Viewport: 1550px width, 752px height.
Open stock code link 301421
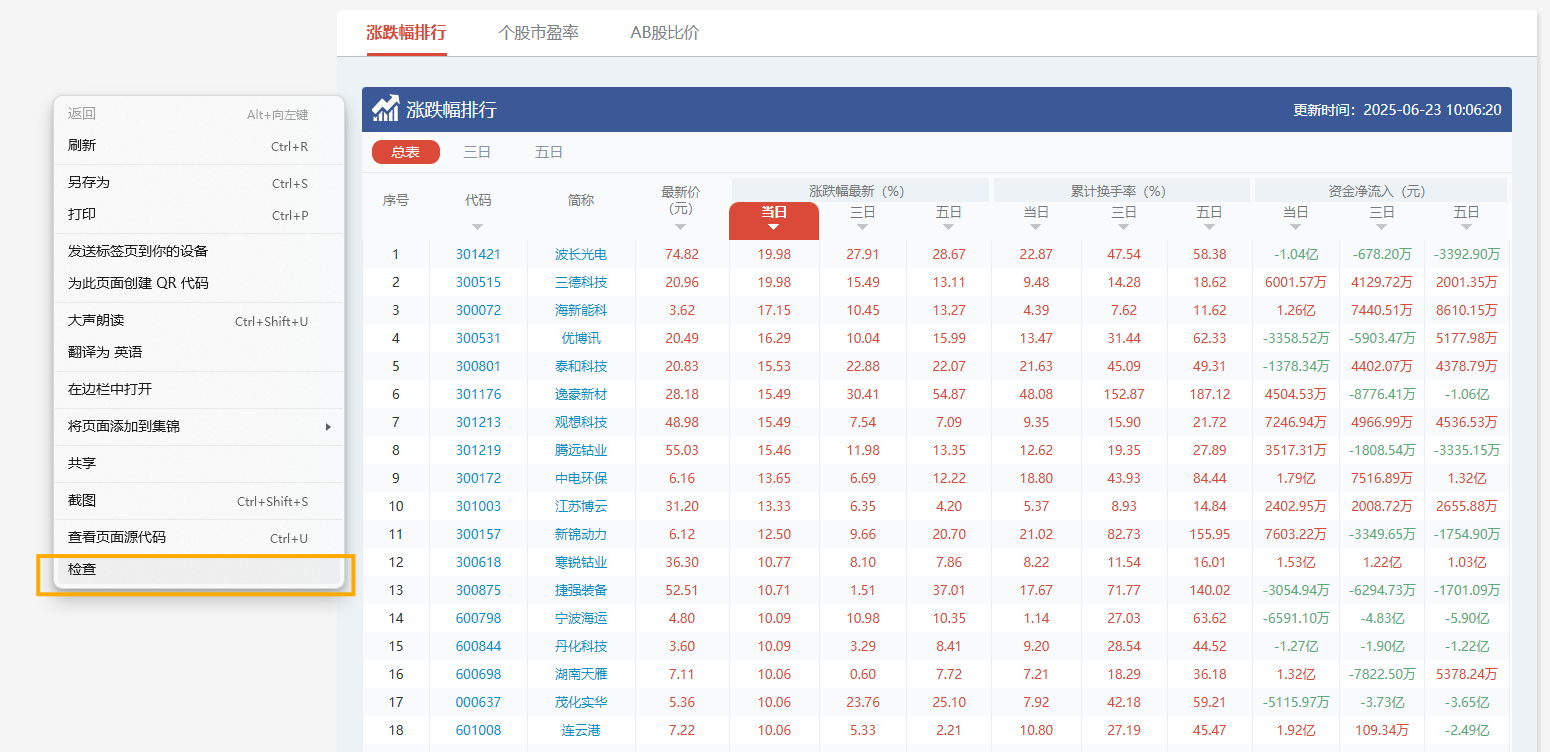pyautogui.click(x=477, y=254)
